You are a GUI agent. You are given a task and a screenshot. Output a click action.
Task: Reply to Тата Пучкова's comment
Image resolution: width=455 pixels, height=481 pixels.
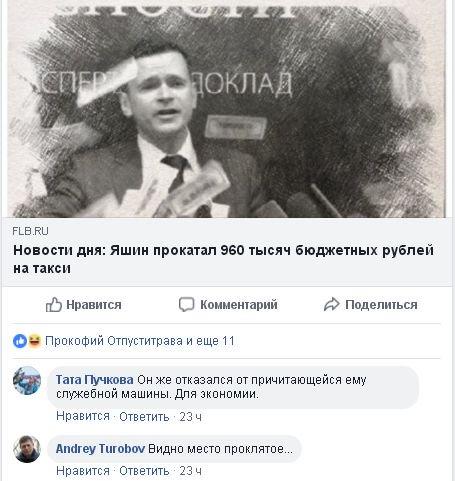point(144,416)
